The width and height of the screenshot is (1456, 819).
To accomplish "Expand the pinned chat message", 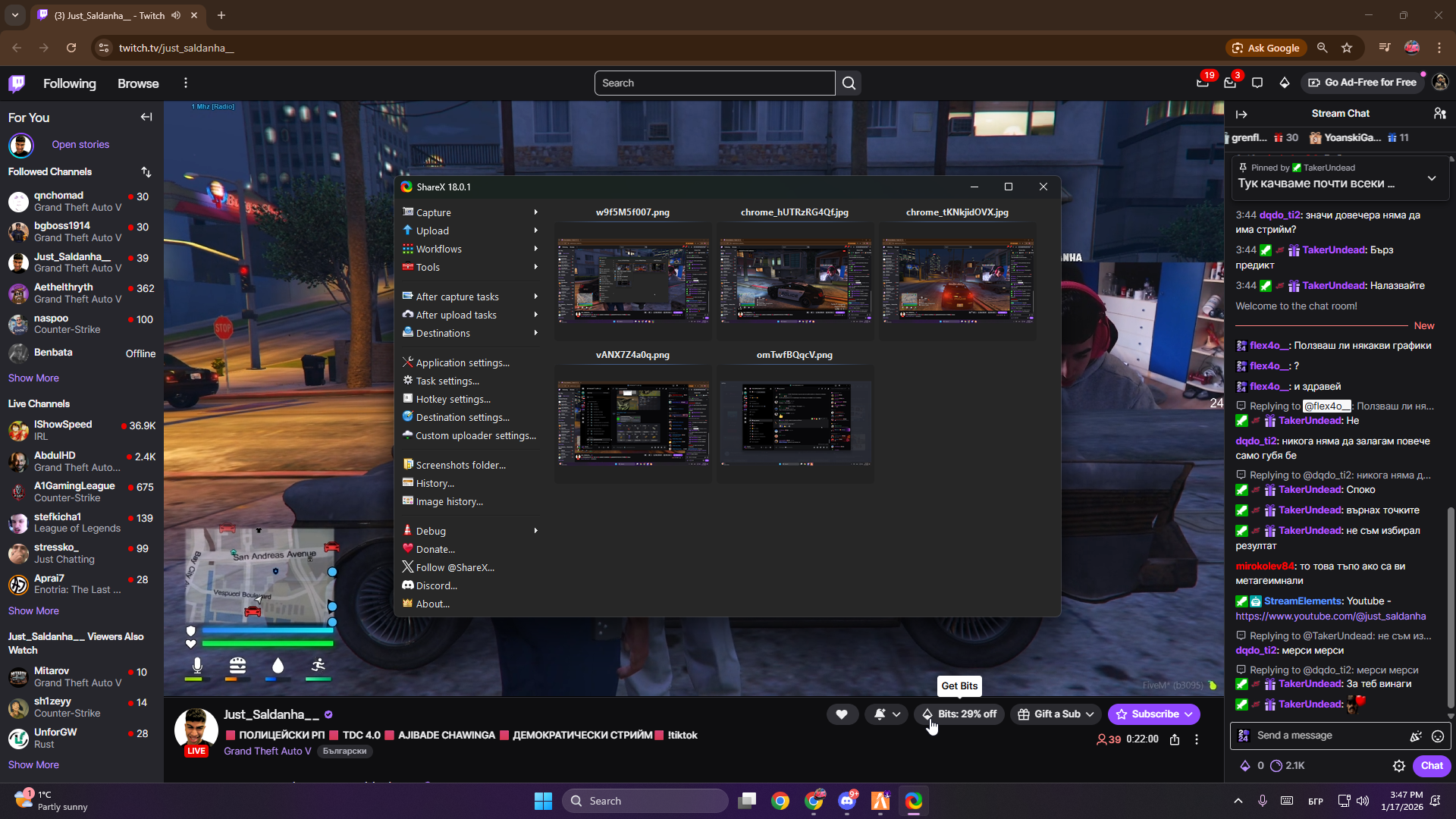I will point(1431,178).
